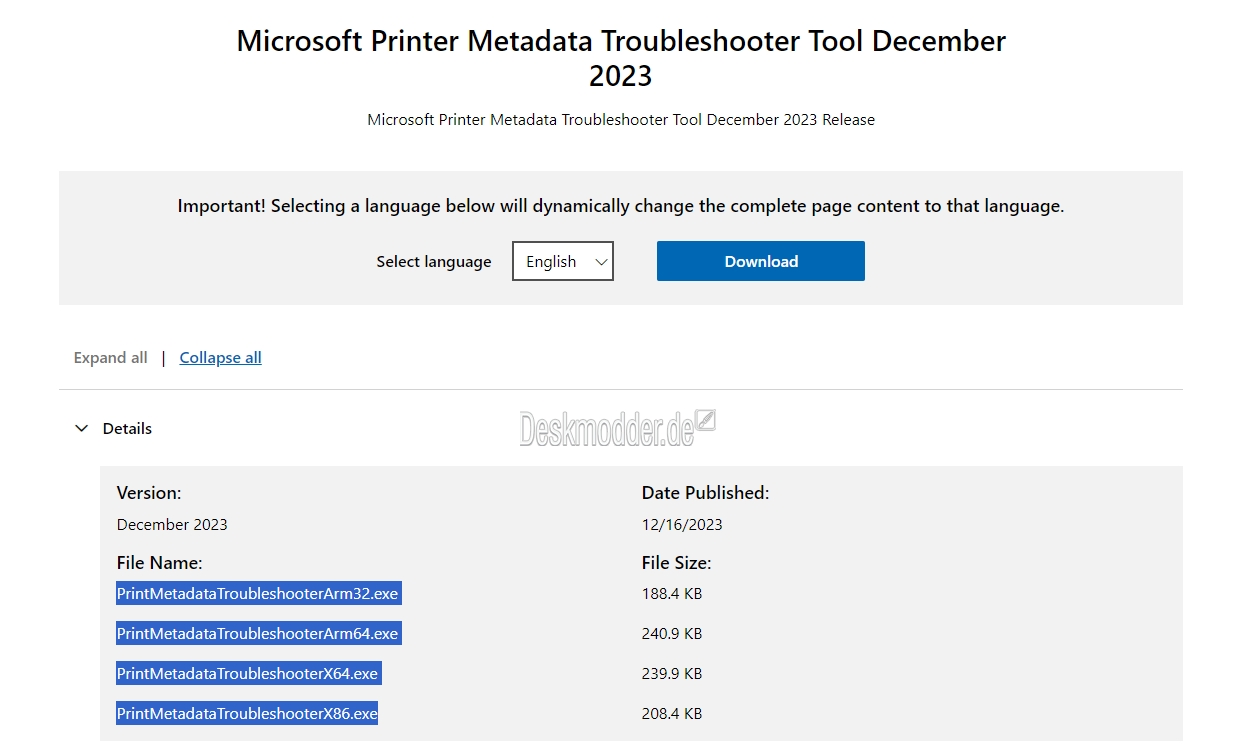Image resolution: width=1237 pixels, height=756 pixels.
Task: Click the December 2023 Release subtitle
Action: 621,119
